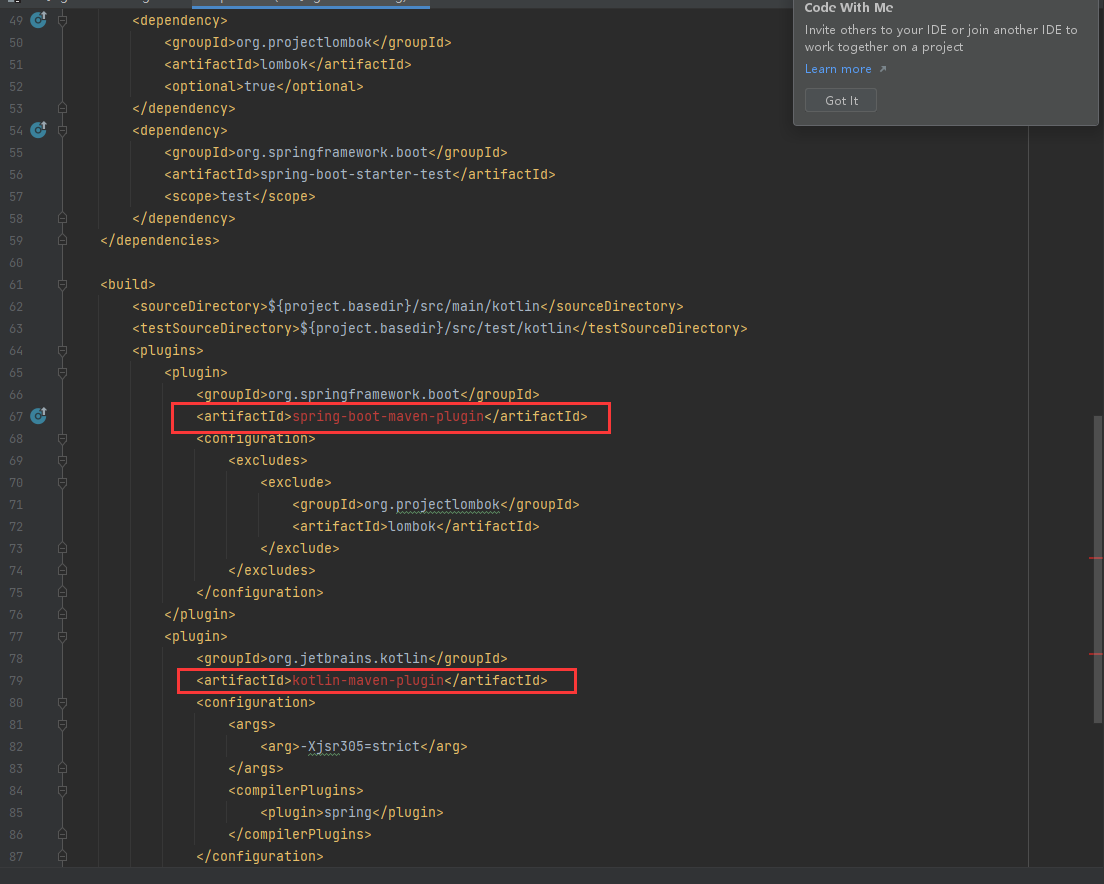Viewport: 1104px width, 884px height.
Task: Collapse the plugin block at line 65
Action: click(x=62, y=372)
